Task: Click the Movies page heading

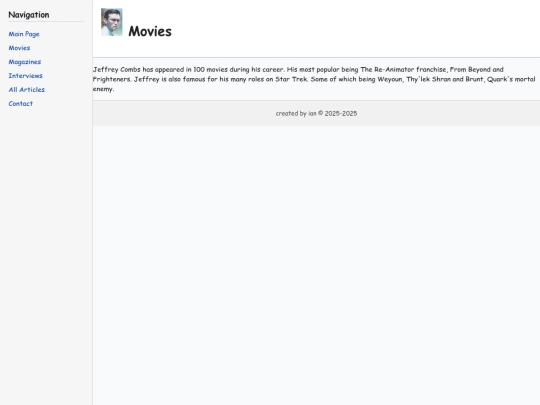Action: (150, 31)
